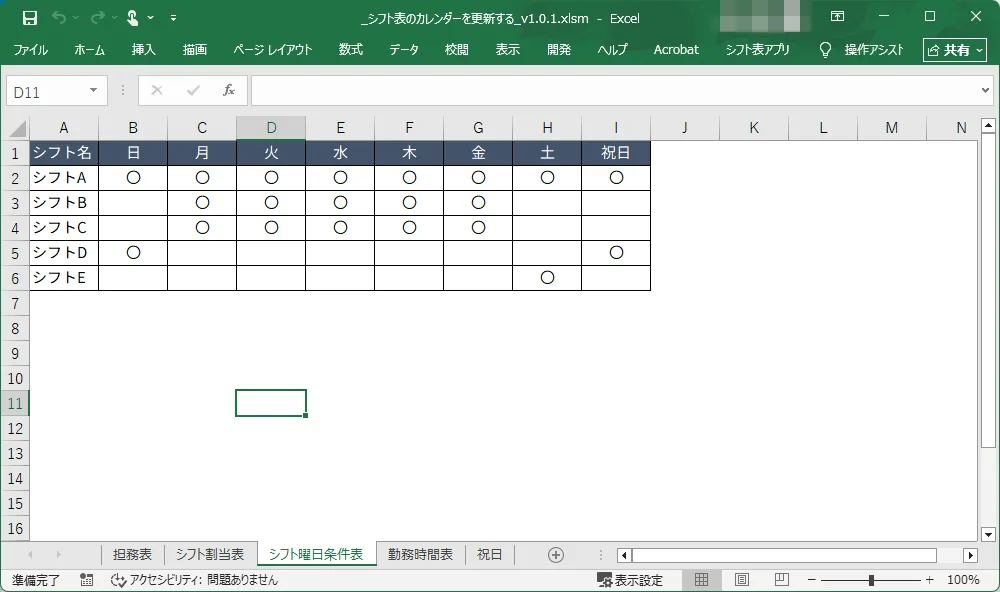
Task: Add a new sheet with the plus button
Action: tap(556, 553)
